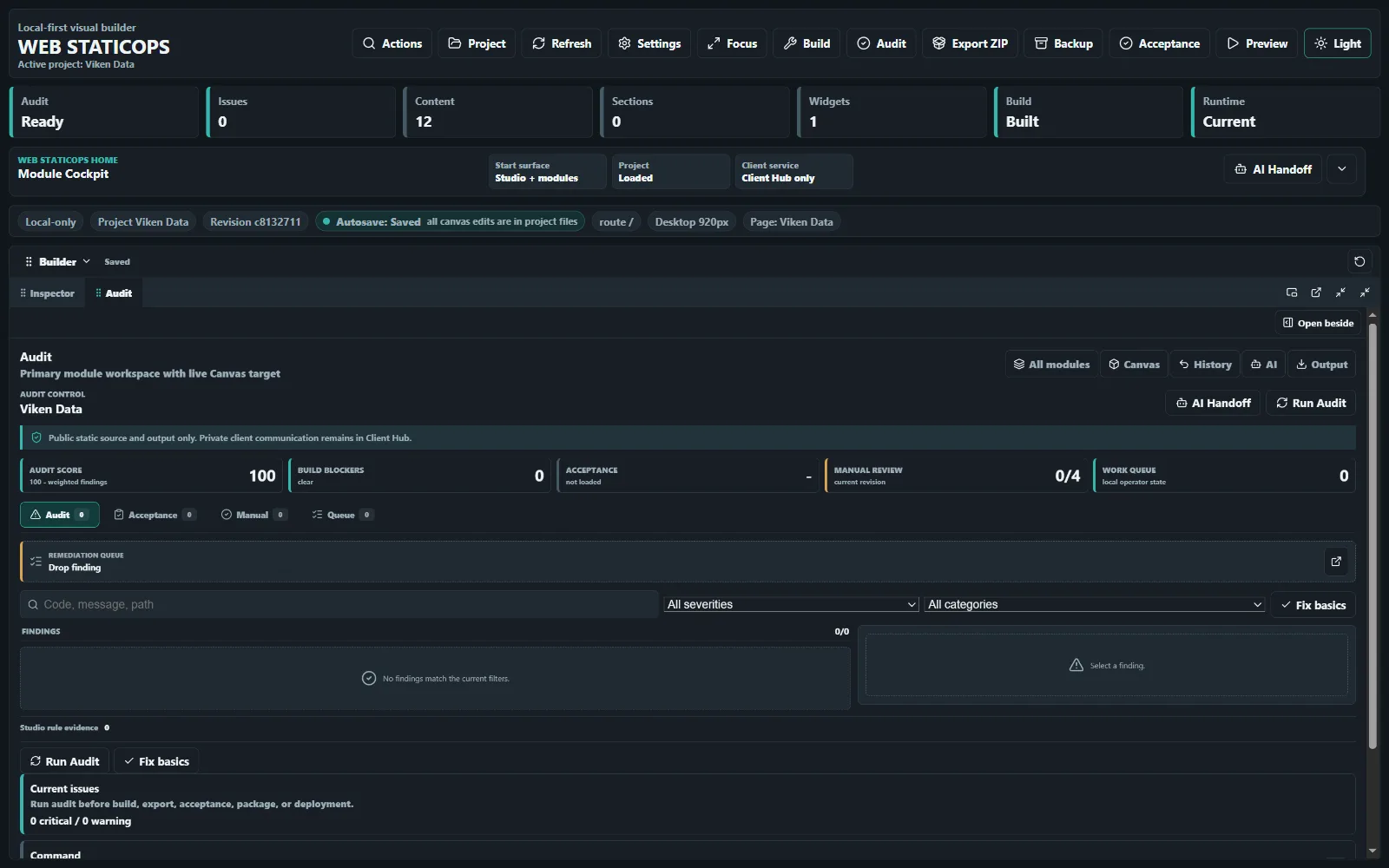Open Remediation Queue in external view
The image size is (1389, 868).
[1336, 562]
